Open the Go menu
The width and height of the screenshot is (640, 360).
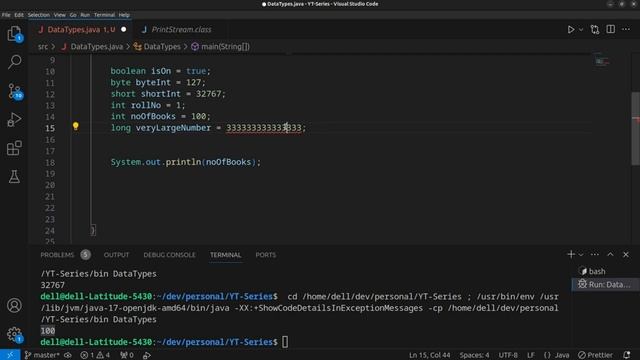click(x=73, y=15)
